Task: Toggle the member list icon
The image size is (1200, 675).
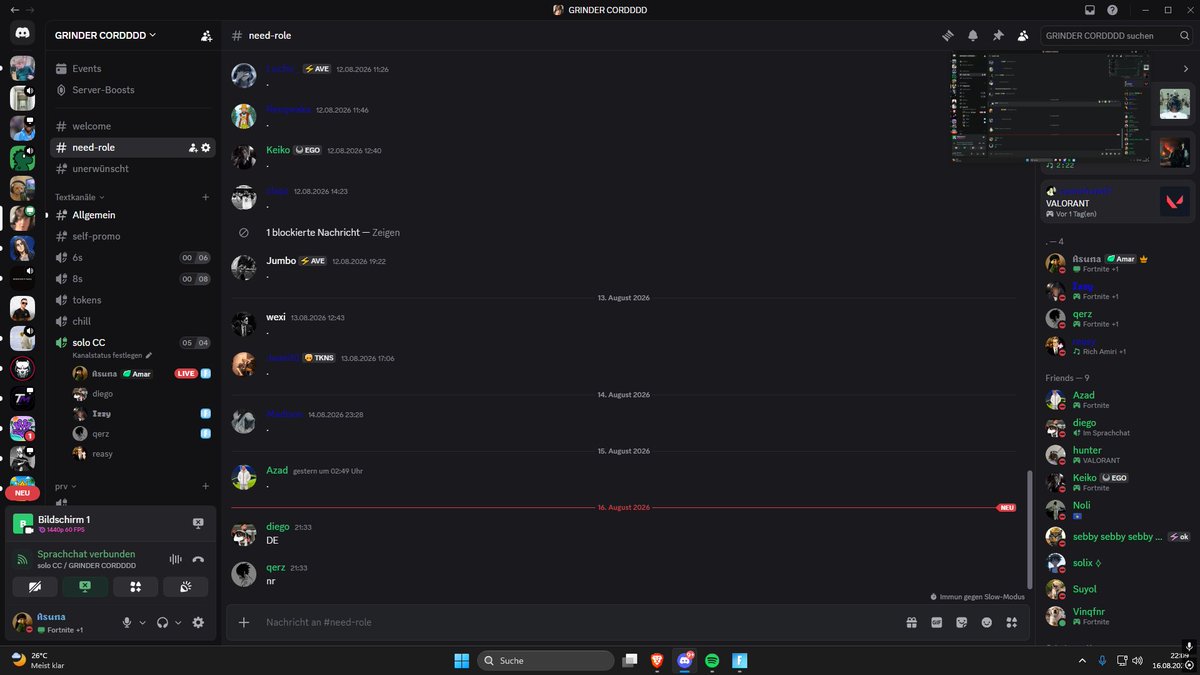Action: 1023,35
